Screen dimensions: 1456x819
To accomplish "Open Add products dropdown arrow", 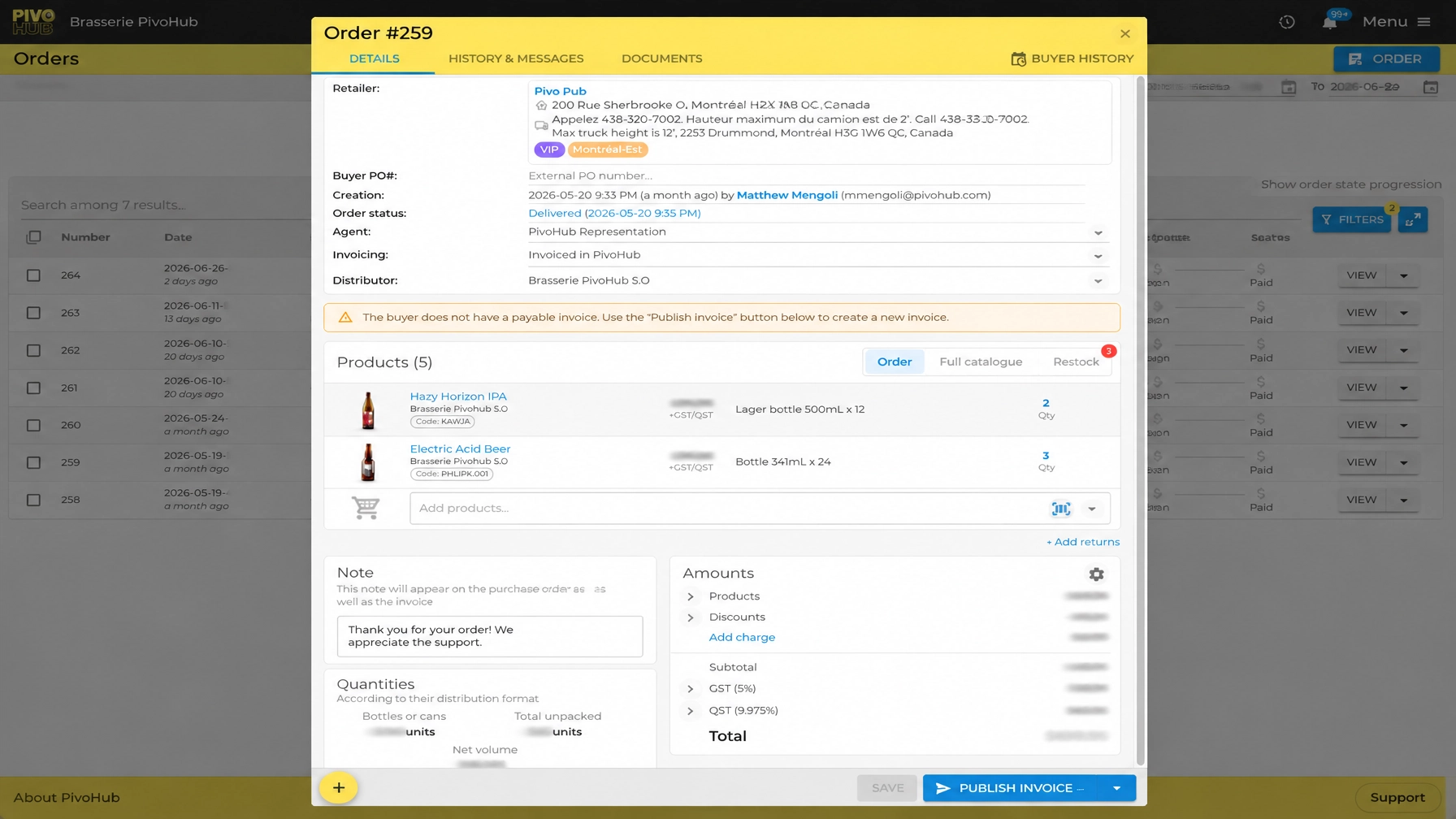I will [x=1092, y=509].
